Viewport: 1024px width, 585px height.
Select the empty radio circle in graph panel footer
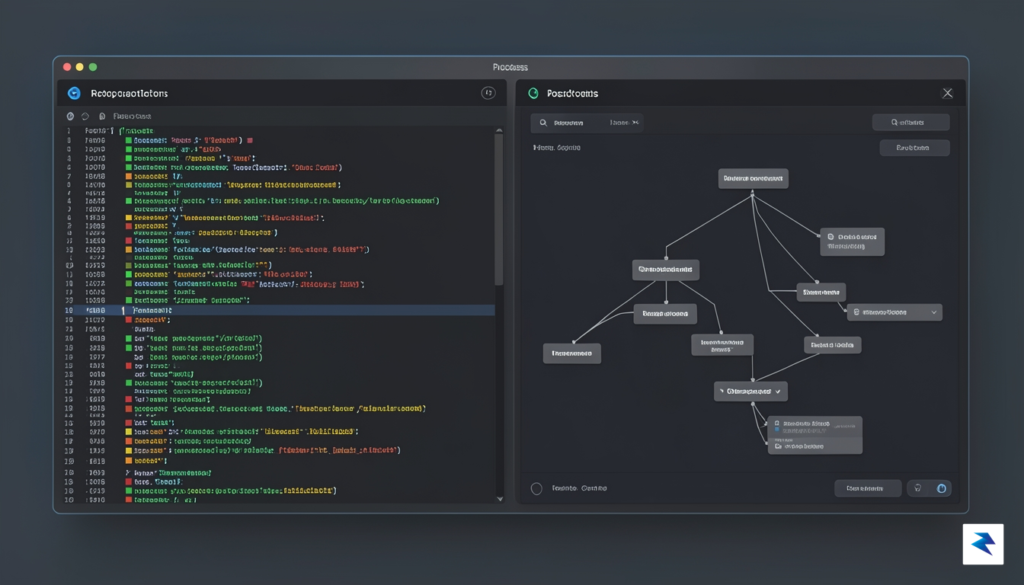tap(537, 488)
